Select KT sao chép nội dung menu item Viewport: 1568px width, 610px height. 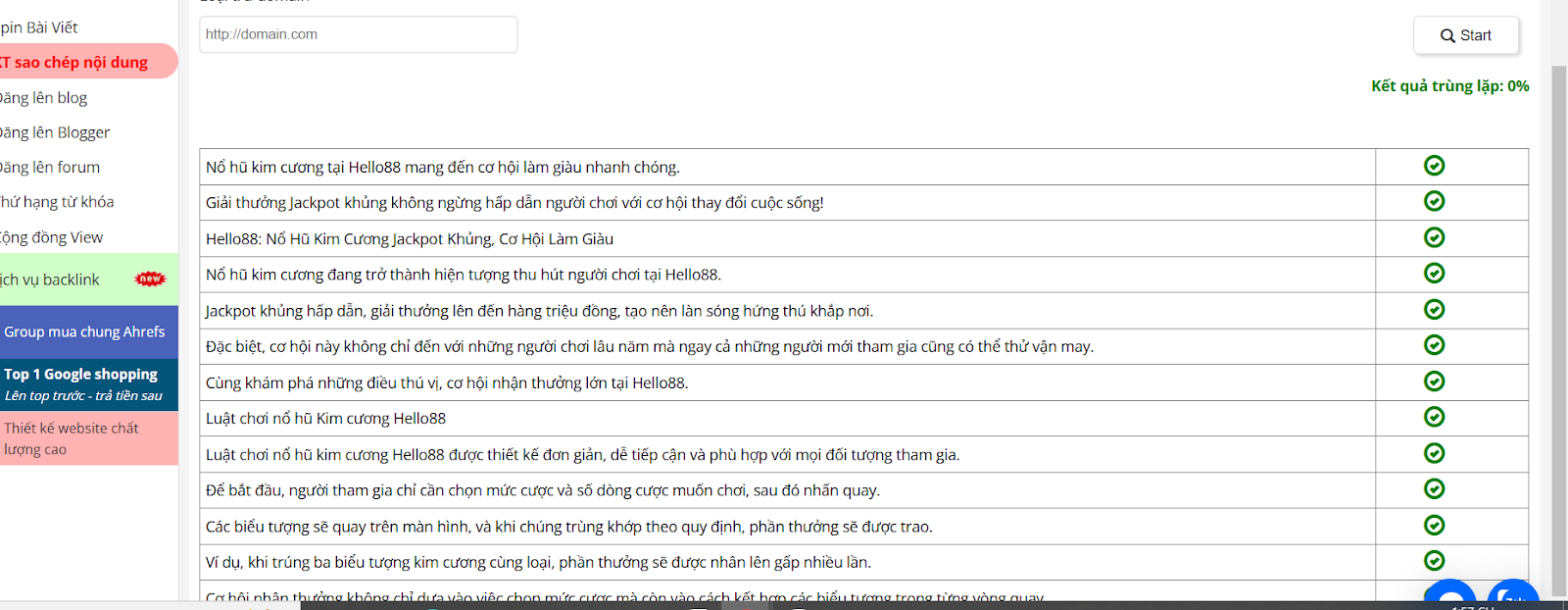click(88, 62)
